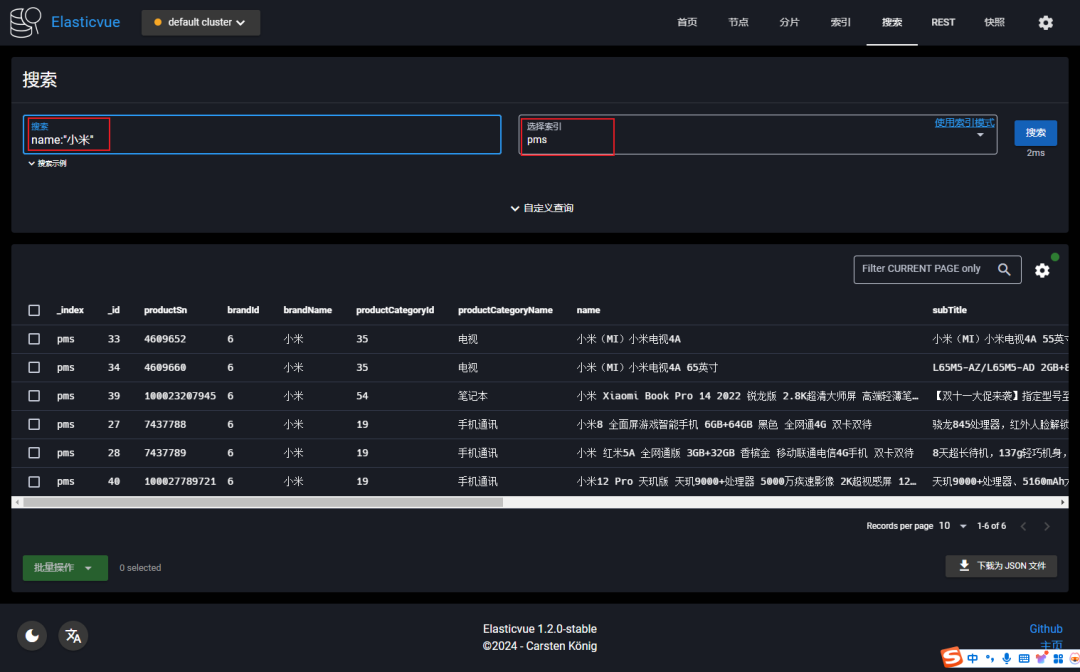Switch to the REST tab

click(943, 22)
